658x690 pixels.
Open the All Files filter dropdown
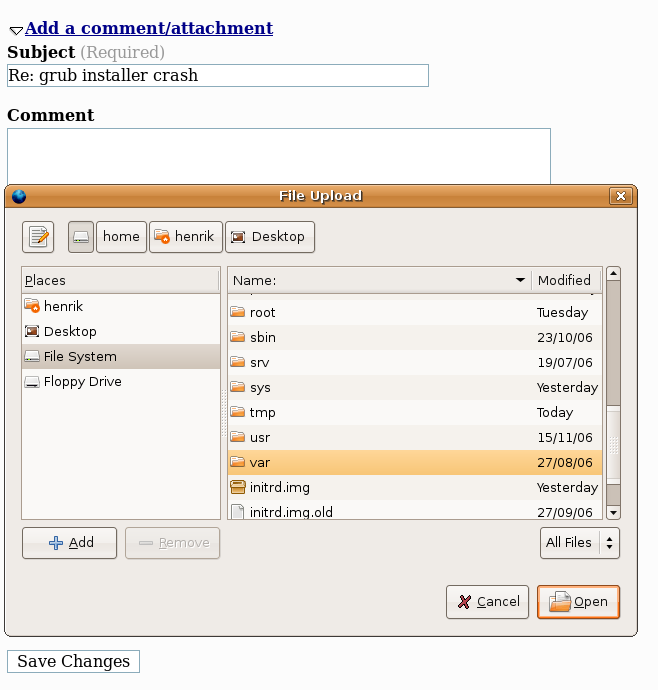tap(579, 542)
